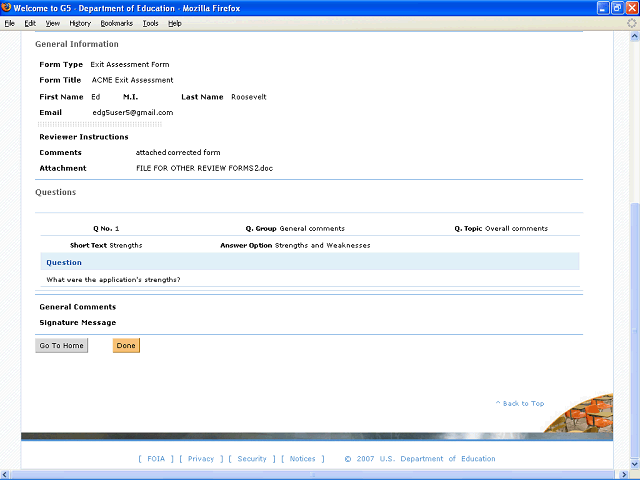The image size is (640, 480).
Task: Click the first name value 'Ed'
Action: coord(96,97)
